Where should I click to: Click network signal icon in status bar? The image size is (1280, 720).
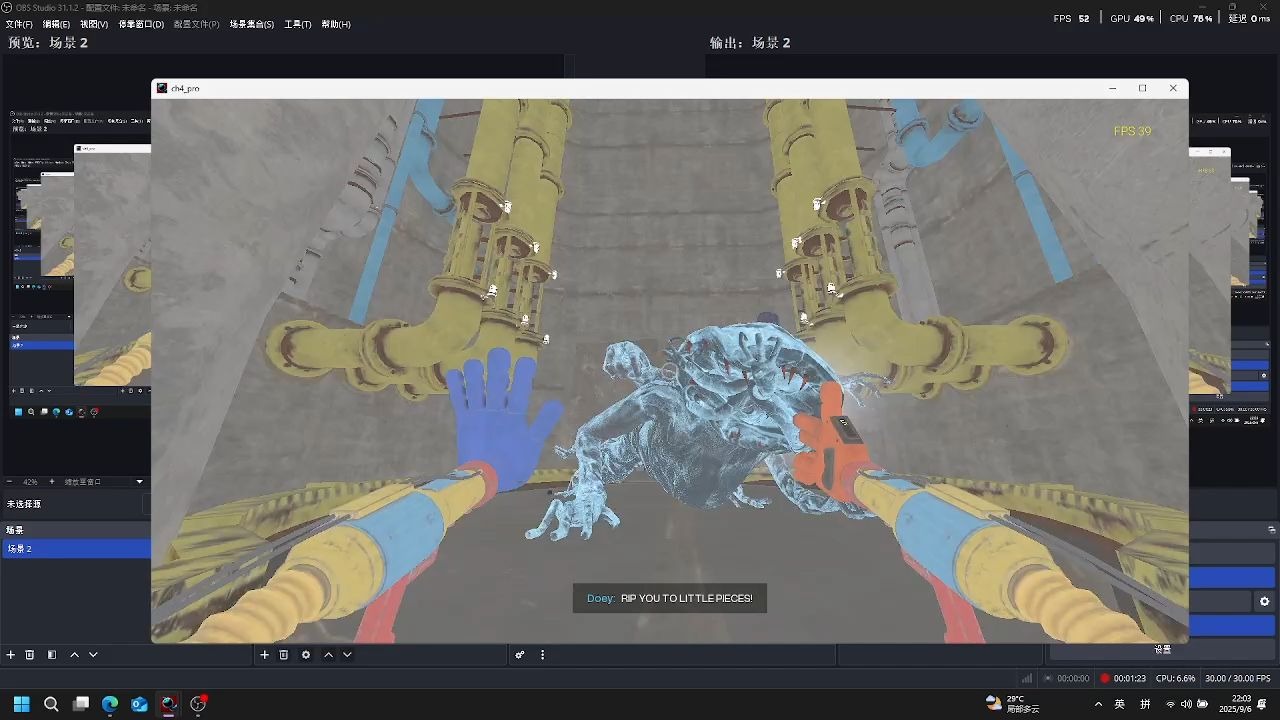pos(1026,678)
